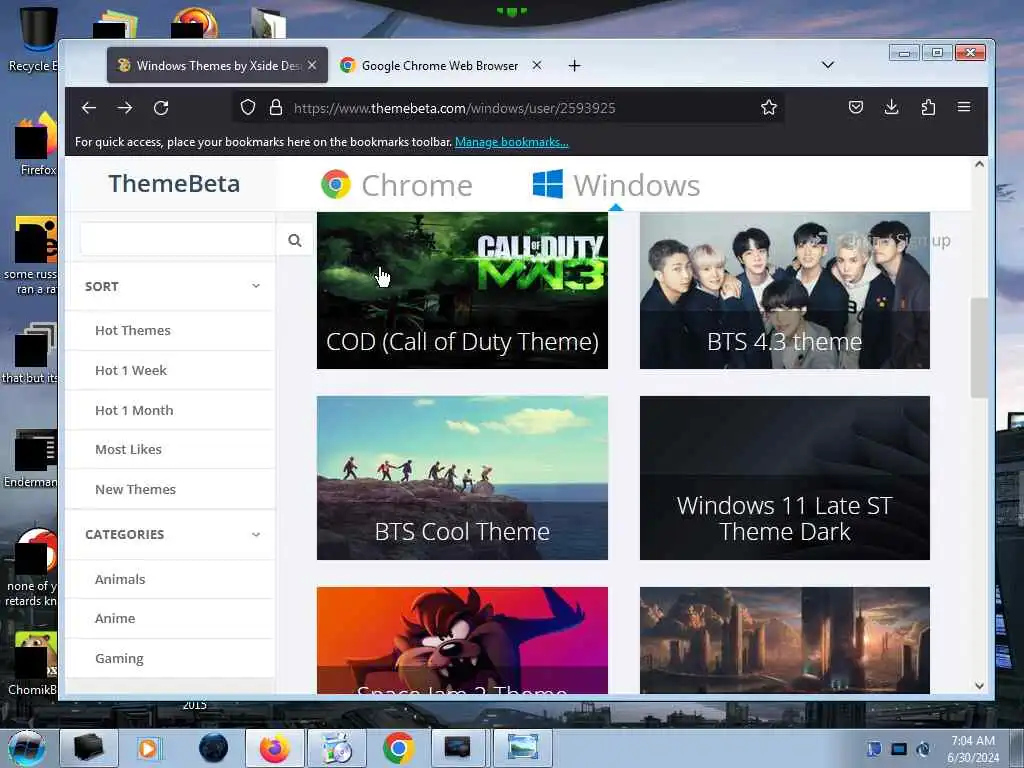Open the ChomikBox desktop icon
The height and width of the screenshot is (768, 1024).
pyautogui.click(x=33, y=663)
